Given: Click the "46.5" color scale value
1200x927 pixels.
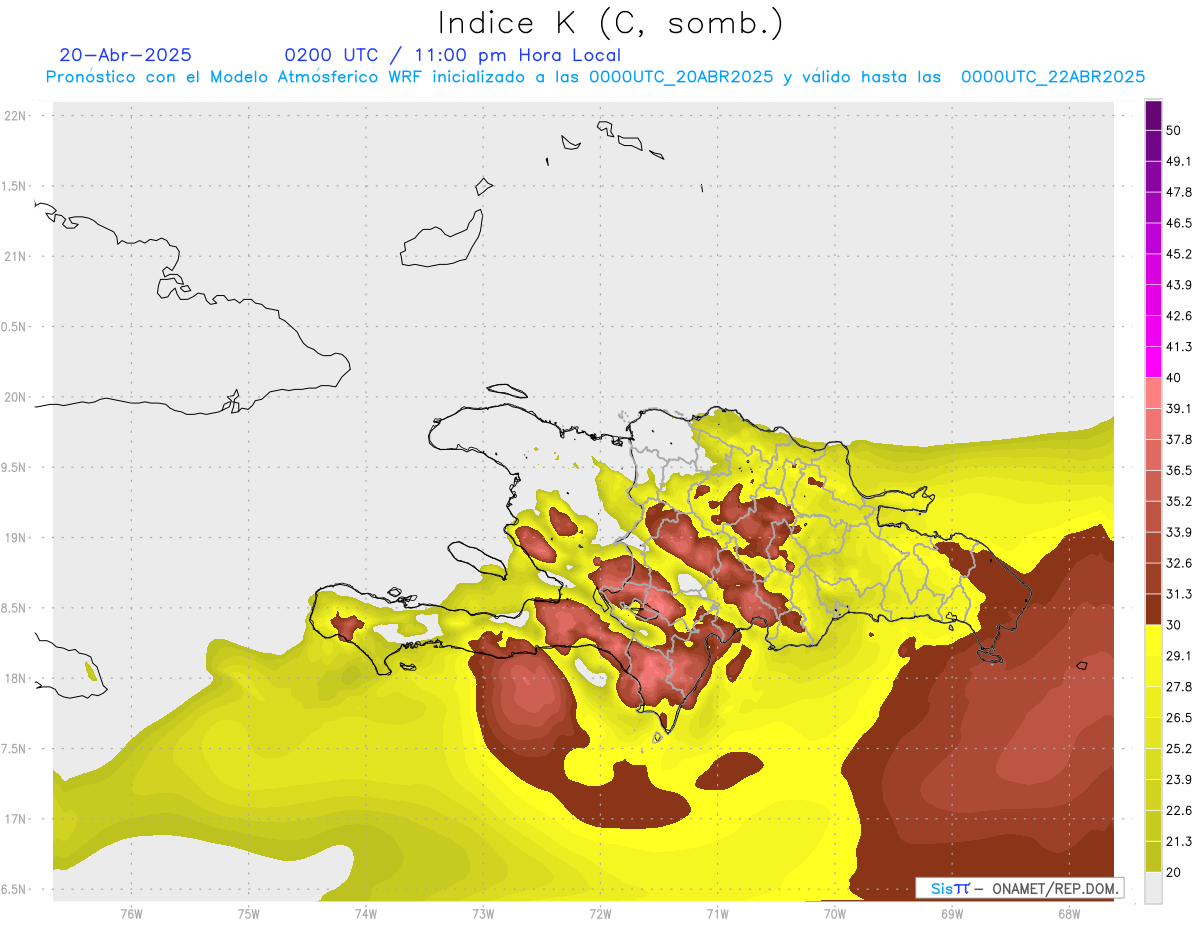Looking at the screenshot, I should tap(1179, 223).
